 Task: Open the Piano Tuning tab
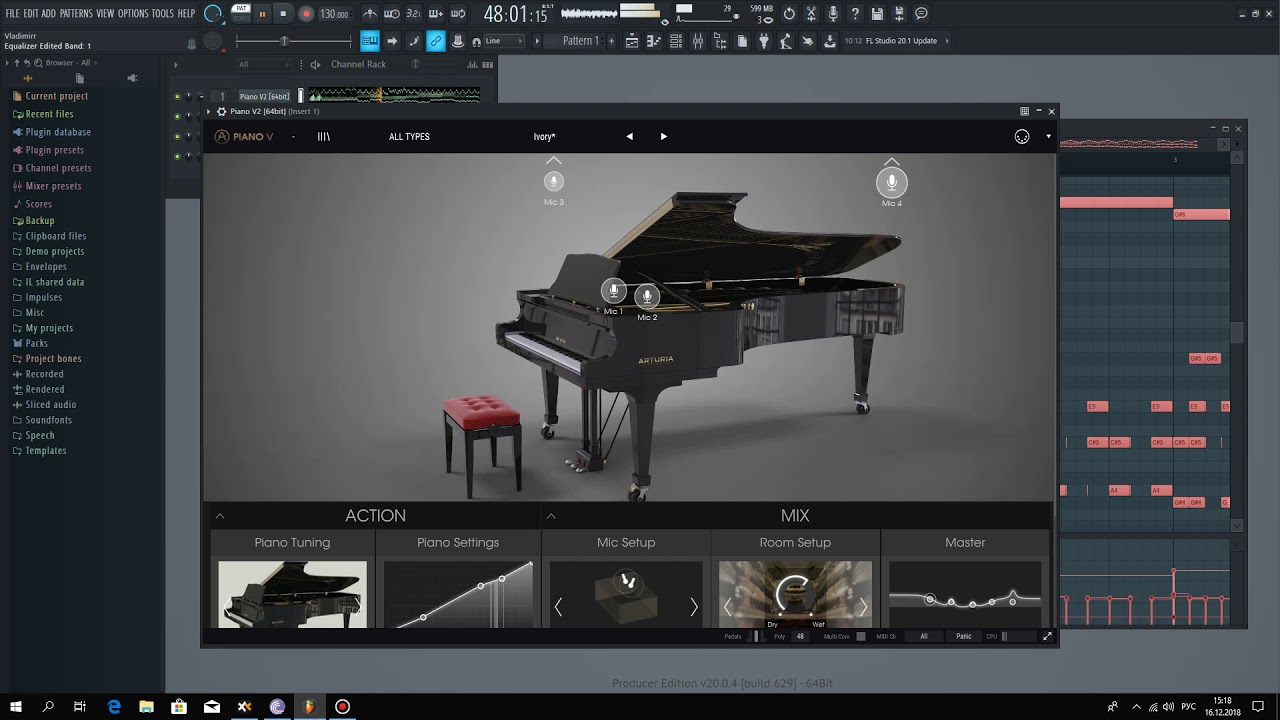(x=292, y=542)
